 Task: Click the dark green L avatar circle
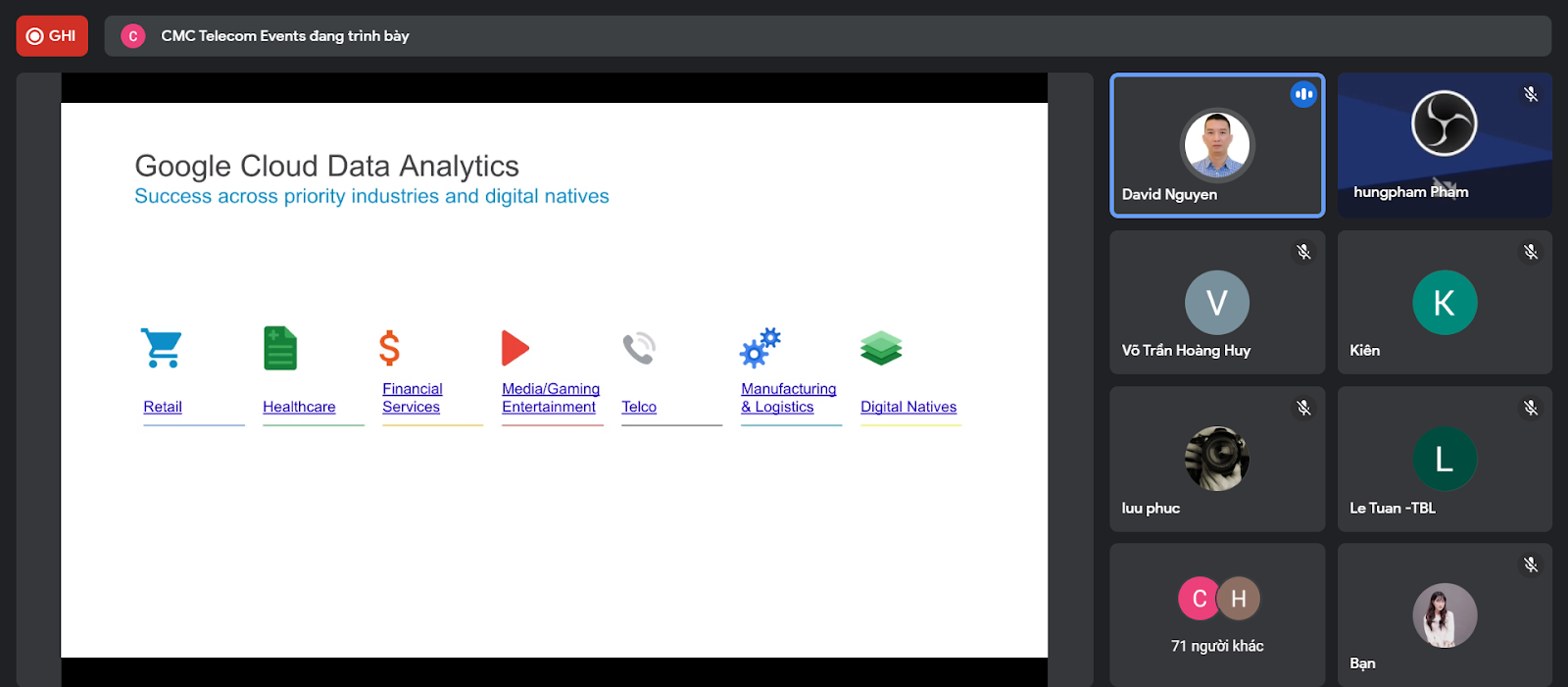tap(1445, 459)
